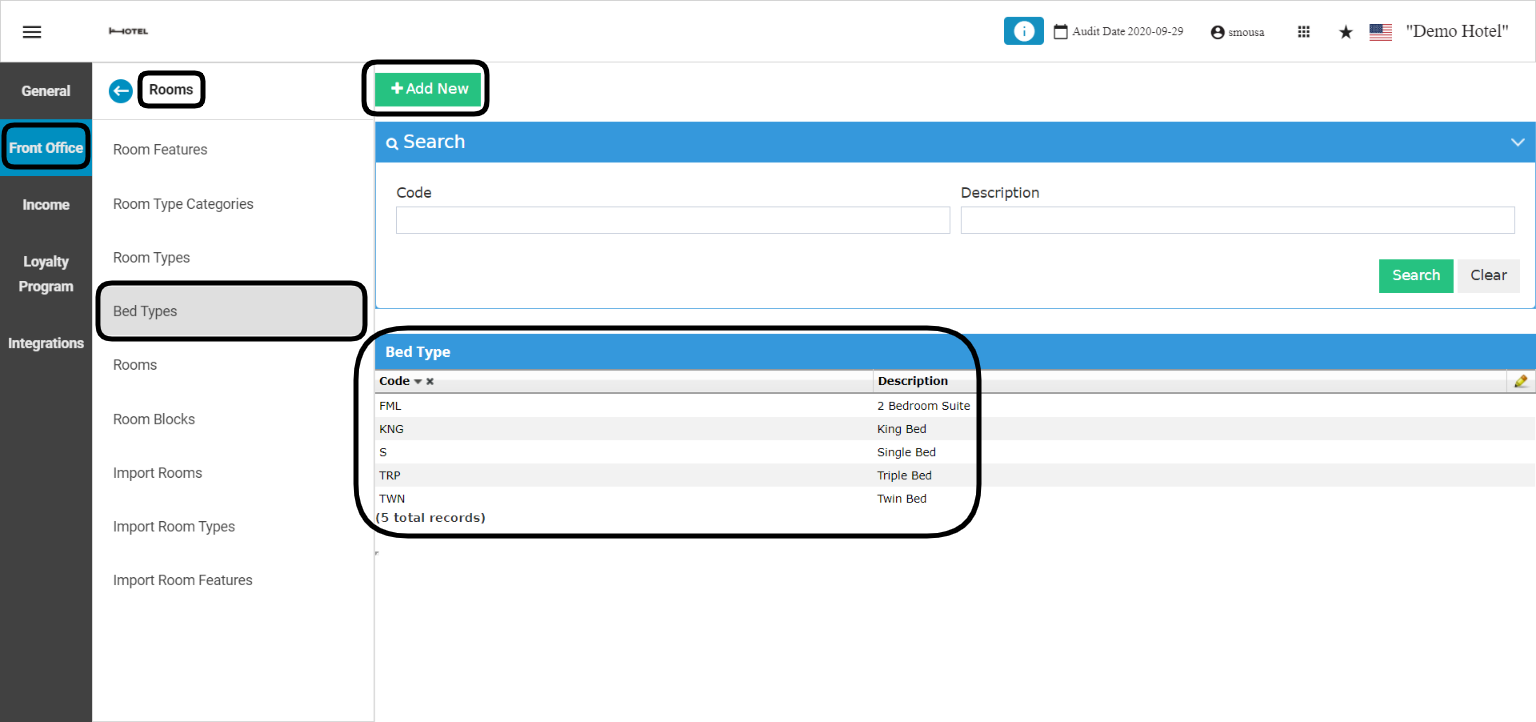
Task: Select the US flag language icon
Action: (1380, 32)
